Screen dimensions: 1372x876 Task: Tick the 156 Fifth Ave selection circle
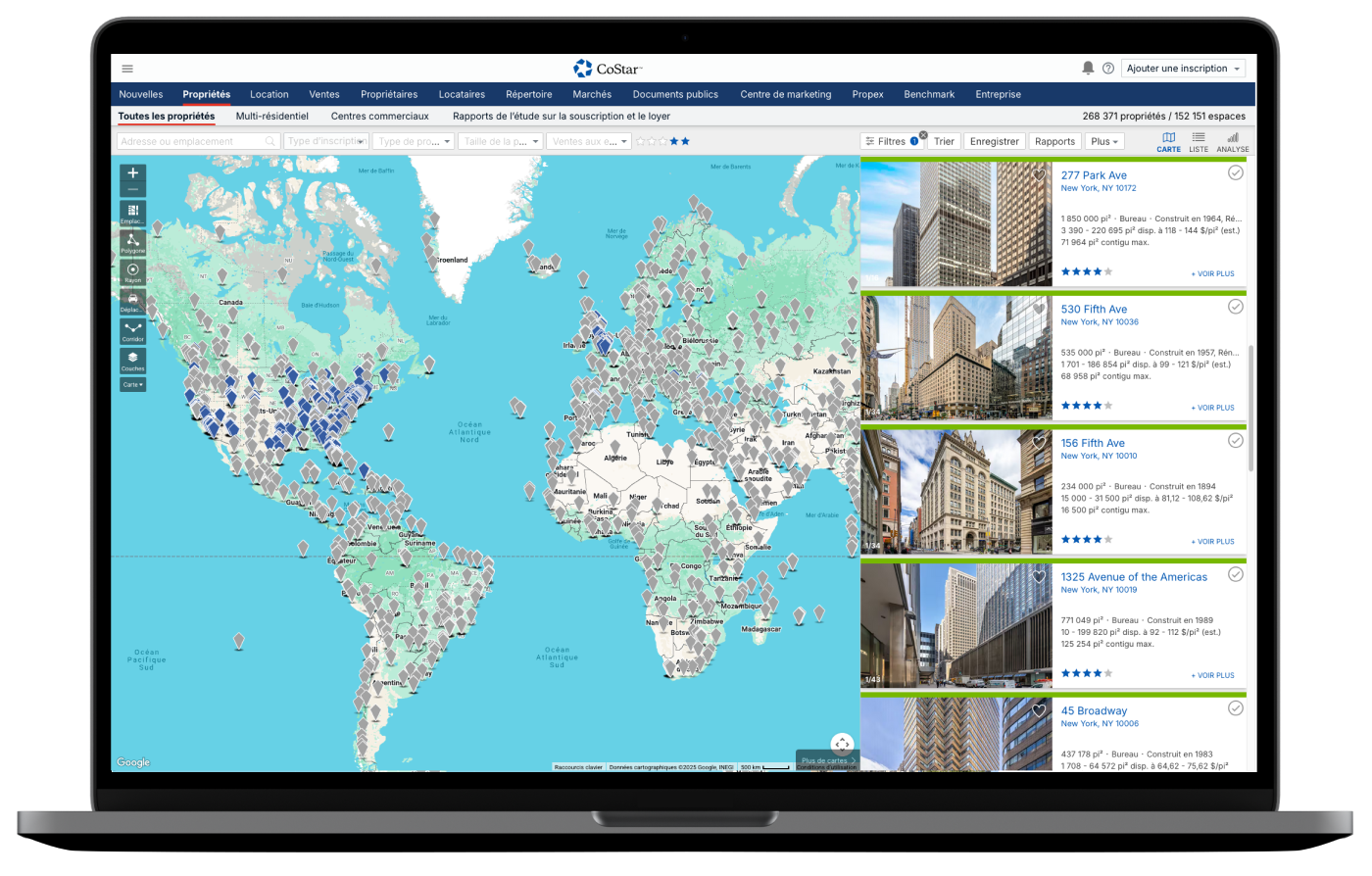(x=1236, y=441)
